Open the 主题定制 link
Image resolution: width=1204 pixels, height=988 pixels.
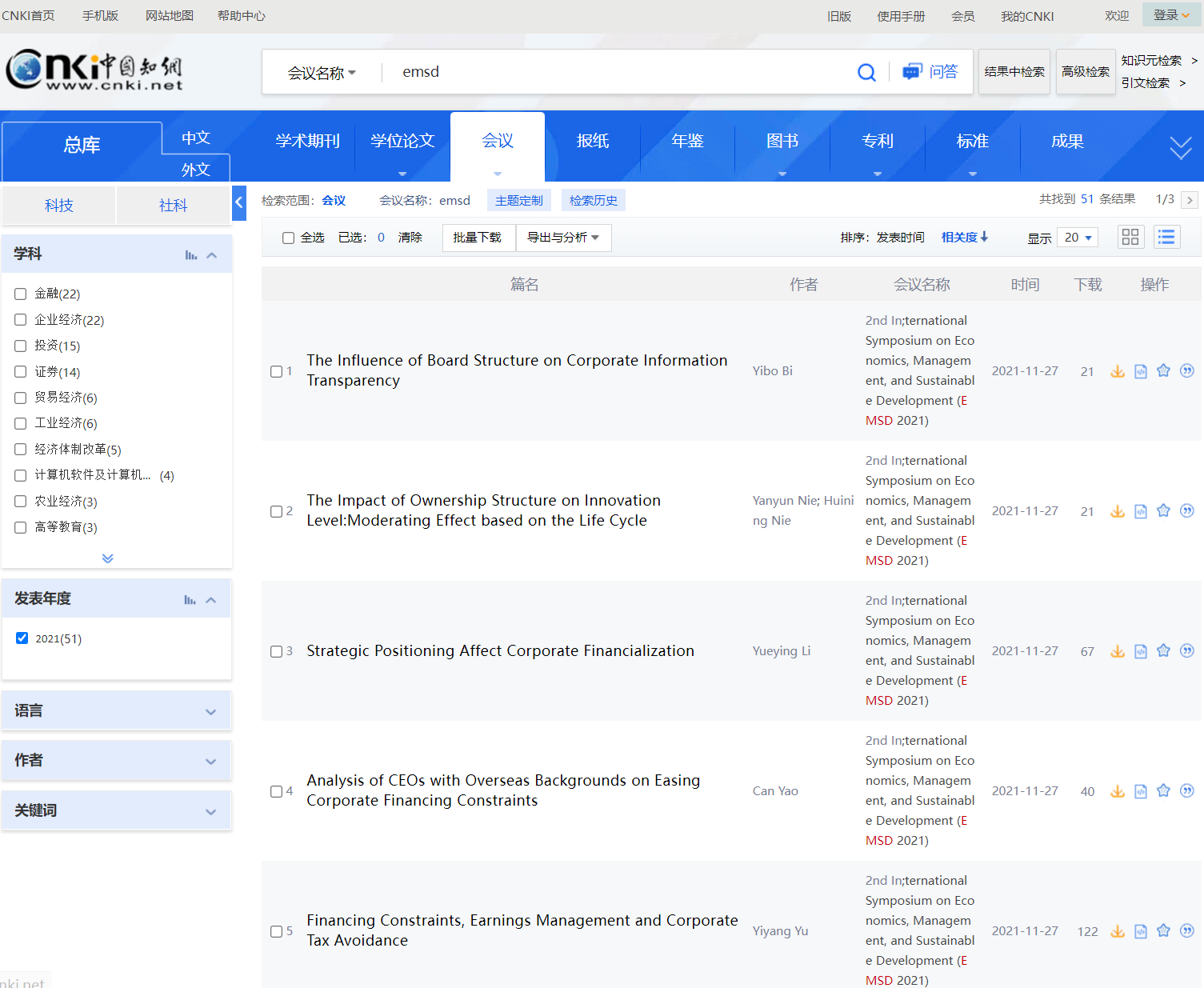pyautogui.click(x=519, y=201)
